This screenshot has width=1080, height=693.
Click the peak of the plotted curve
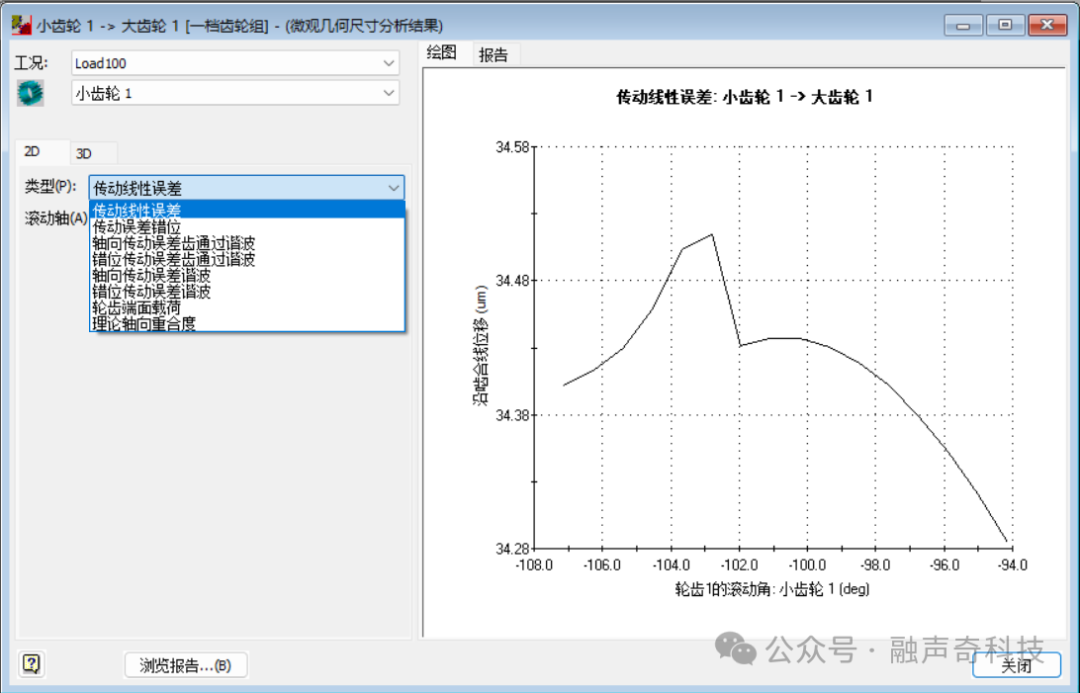click(712, 235)
